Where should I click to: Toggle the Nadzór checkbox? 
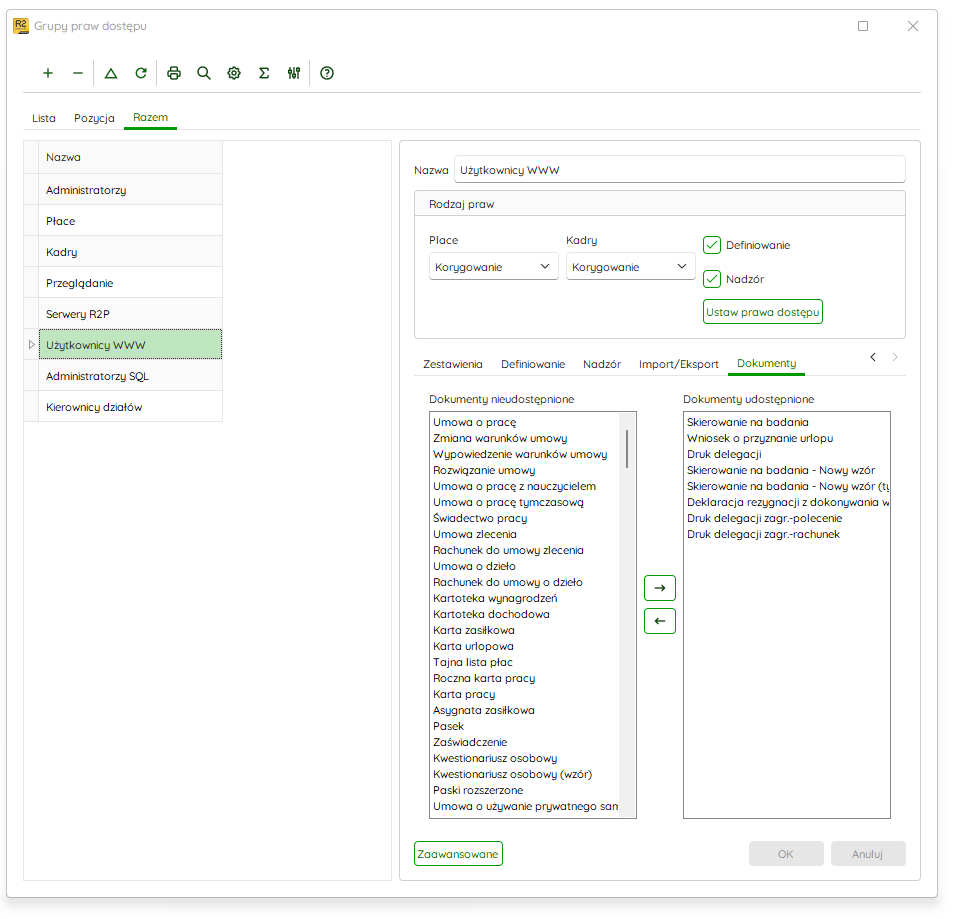[712, 279]
